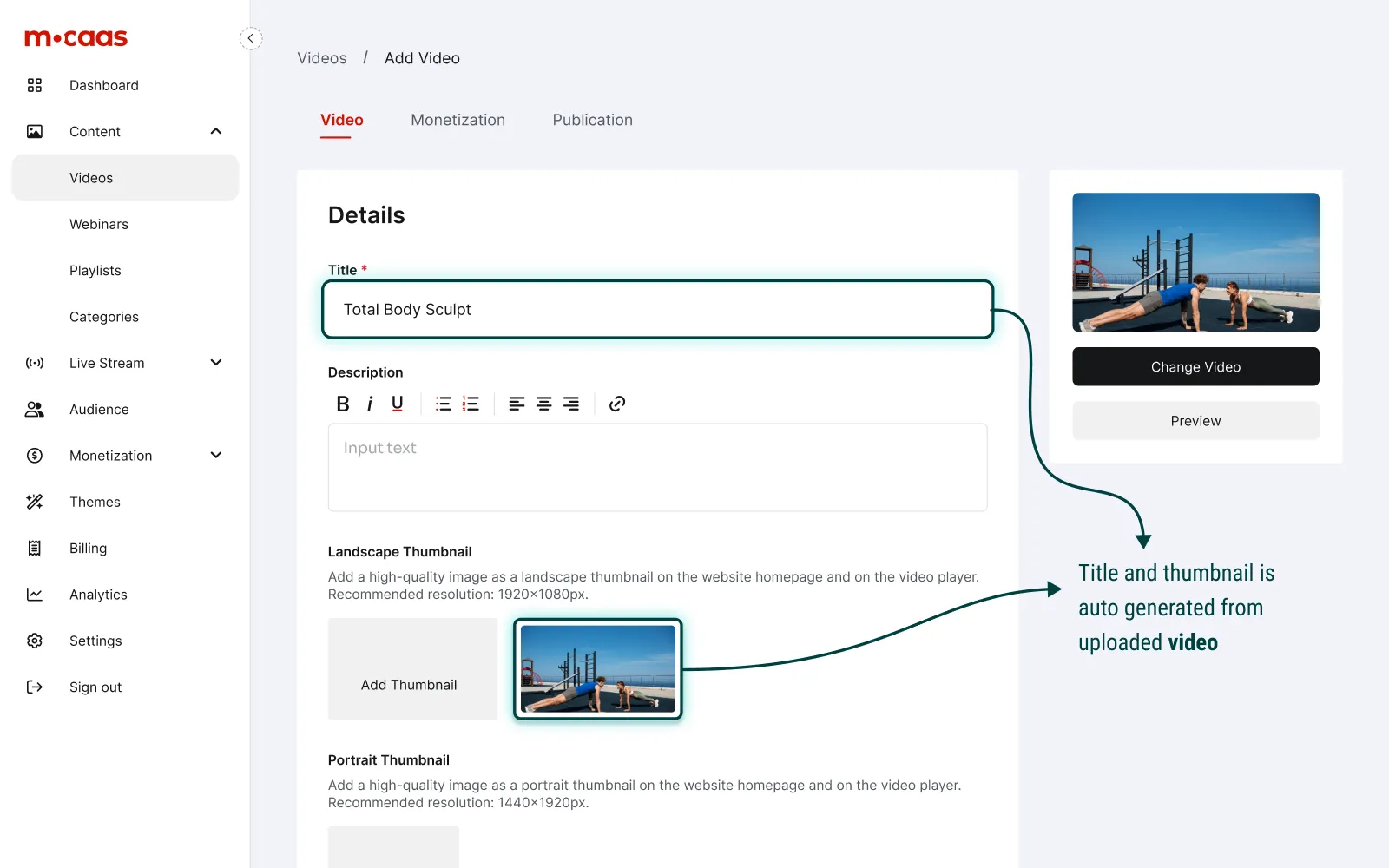Apply italic formatting in the description editor
1389x868 pixels.
tap(370, 403)
